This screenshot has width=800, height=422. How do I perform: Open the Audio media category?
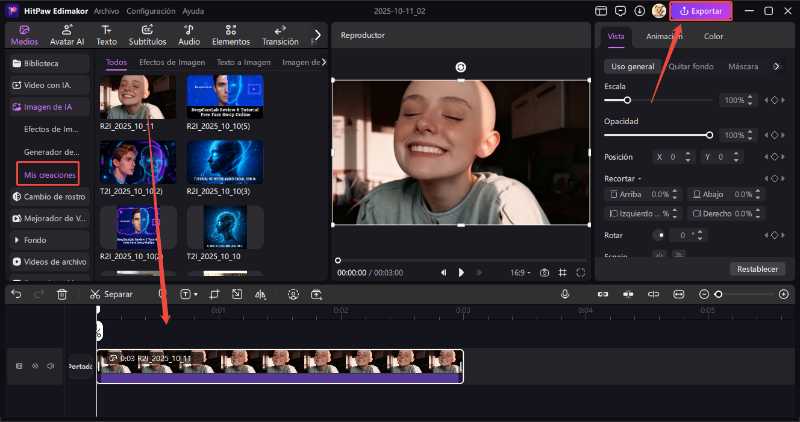coord(188,36)
